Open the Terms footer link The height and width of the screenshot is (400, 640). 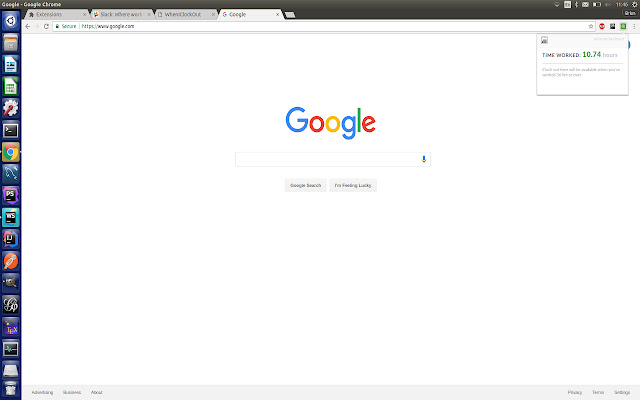[x=598, y=392]
